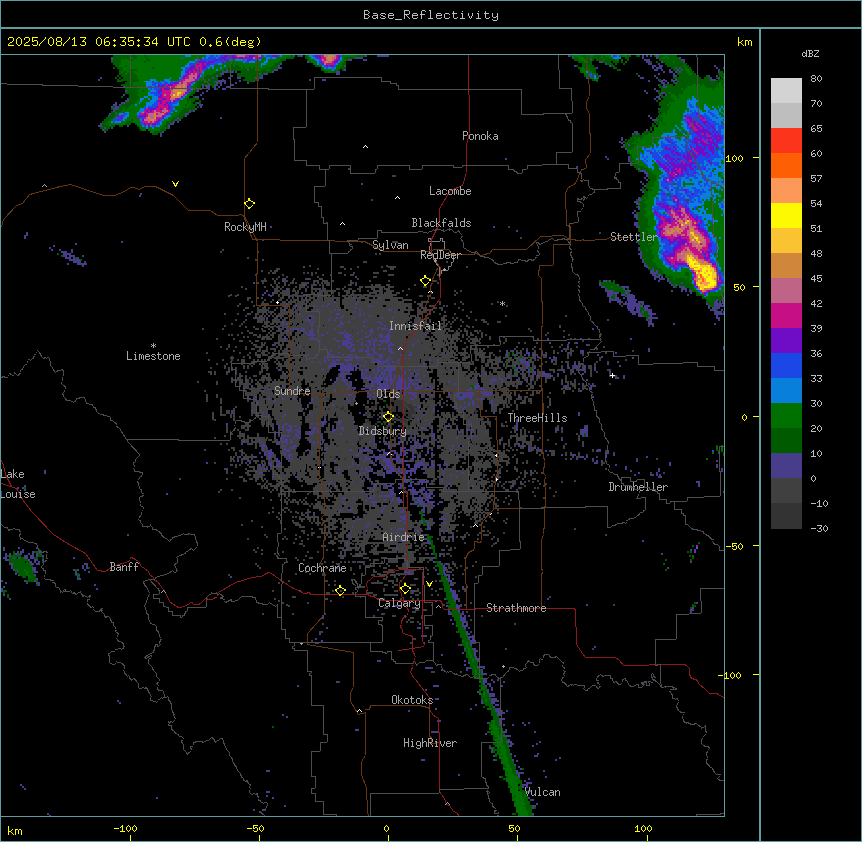Click the Airdrie city label

click(x=404, y=537)
